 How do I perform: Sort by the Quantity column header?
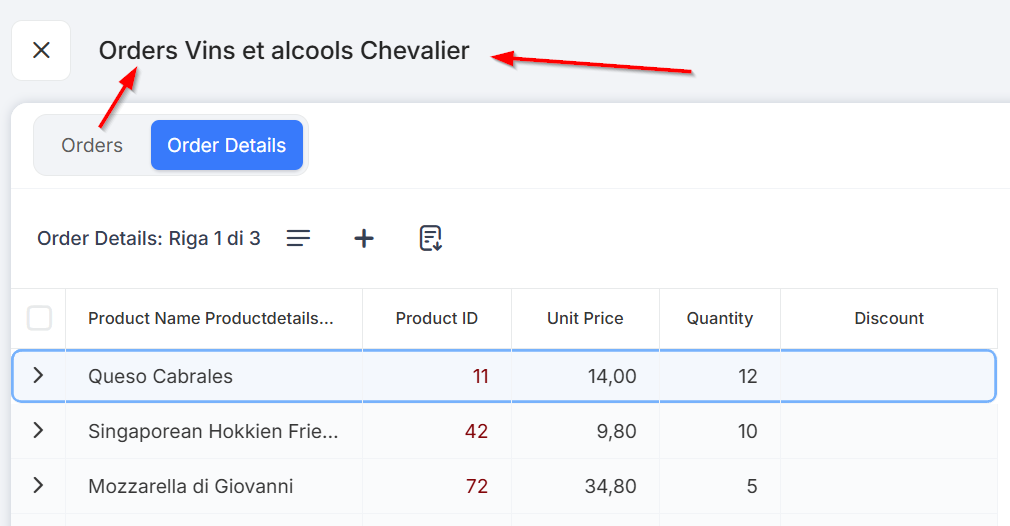[x=719, y=318]
